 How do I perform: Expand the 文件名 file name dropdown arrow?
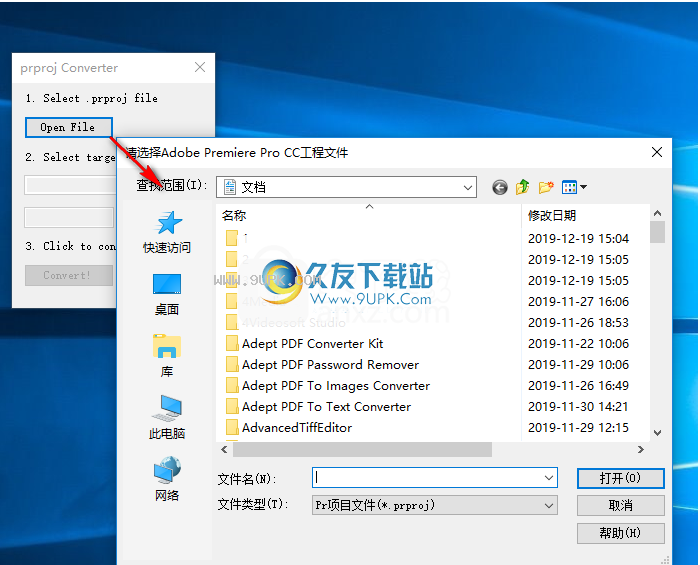pyautogui.click(x=549, y=478)
